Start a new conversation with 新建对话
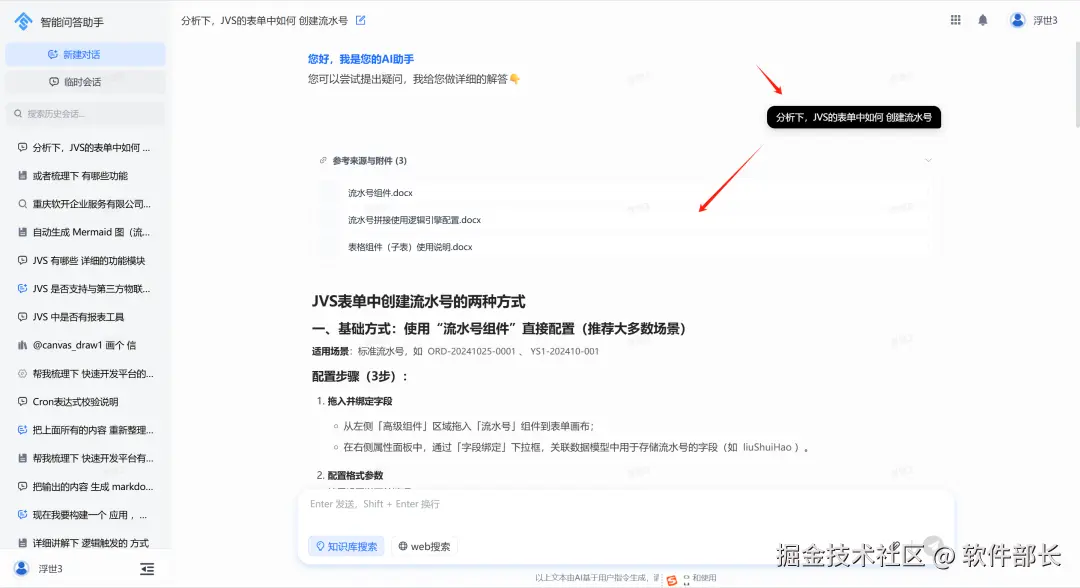The width and height of the screenshot is (1080, 588). [85, 54]
